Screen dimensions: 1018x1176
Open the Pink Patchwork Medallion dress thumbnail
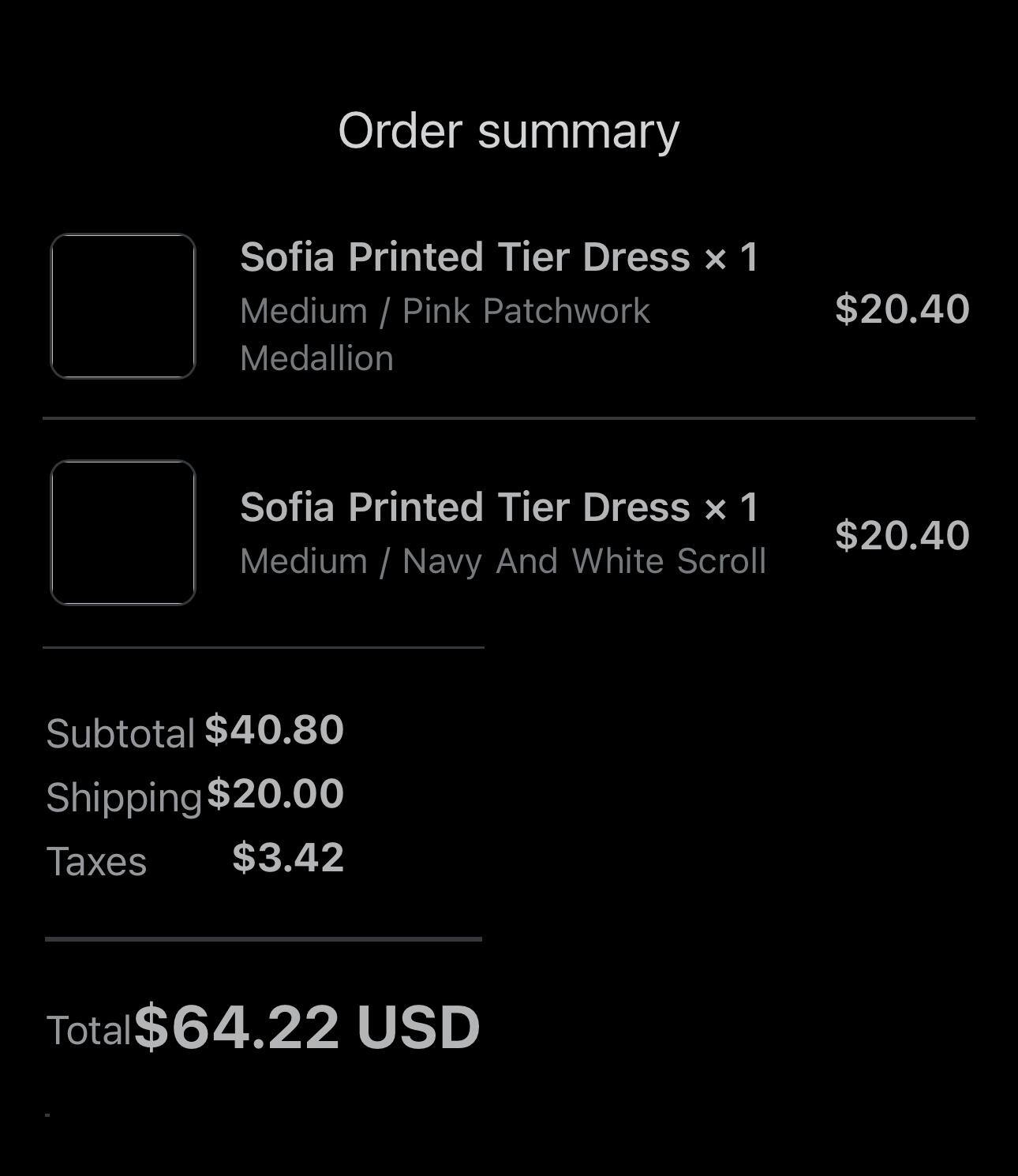click(x=123, y=306)
